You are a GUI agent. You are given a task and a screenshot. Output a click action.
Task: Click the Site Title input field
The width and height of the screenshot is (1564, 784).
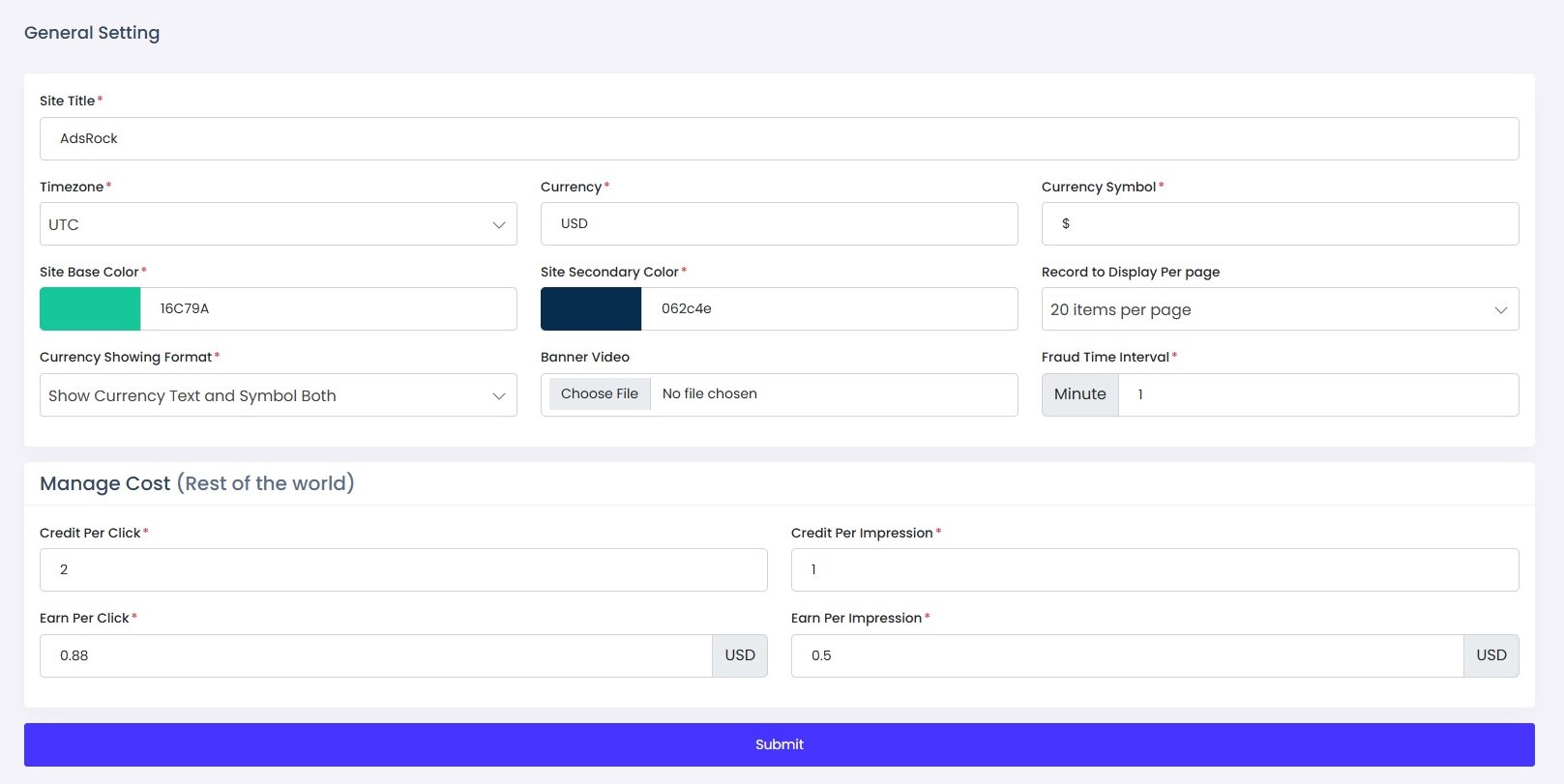coord(779,138)
